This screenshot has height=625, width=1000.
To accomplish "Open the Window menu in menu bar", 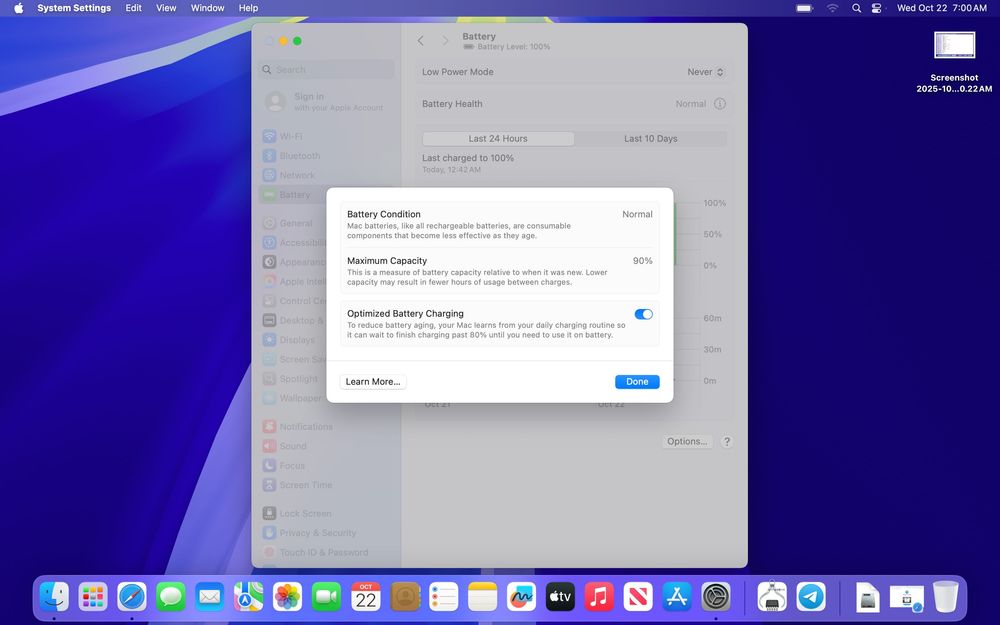I will point(207,8).
